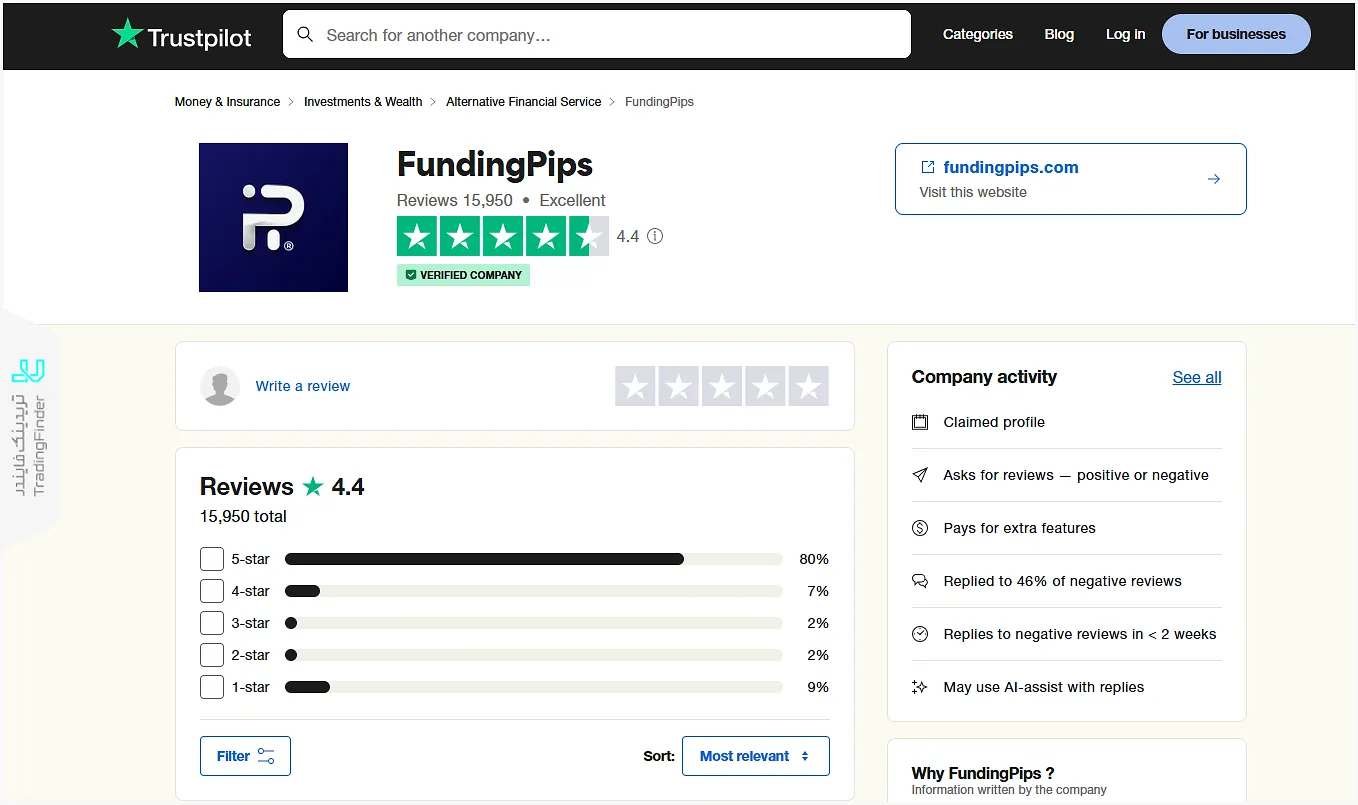Click the arrow on fundingpips.com card

[x=1213, y=179]
